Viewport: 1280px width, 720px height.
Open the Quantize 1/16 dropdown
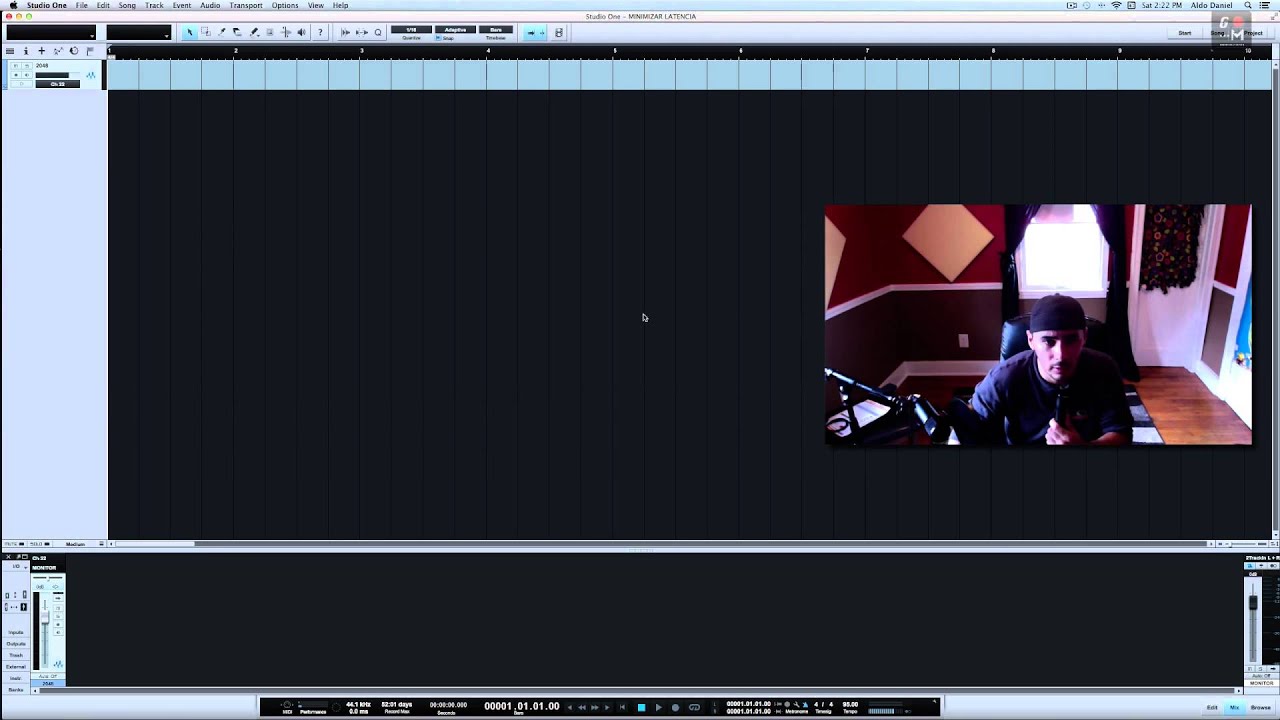[x=411, y=30]
